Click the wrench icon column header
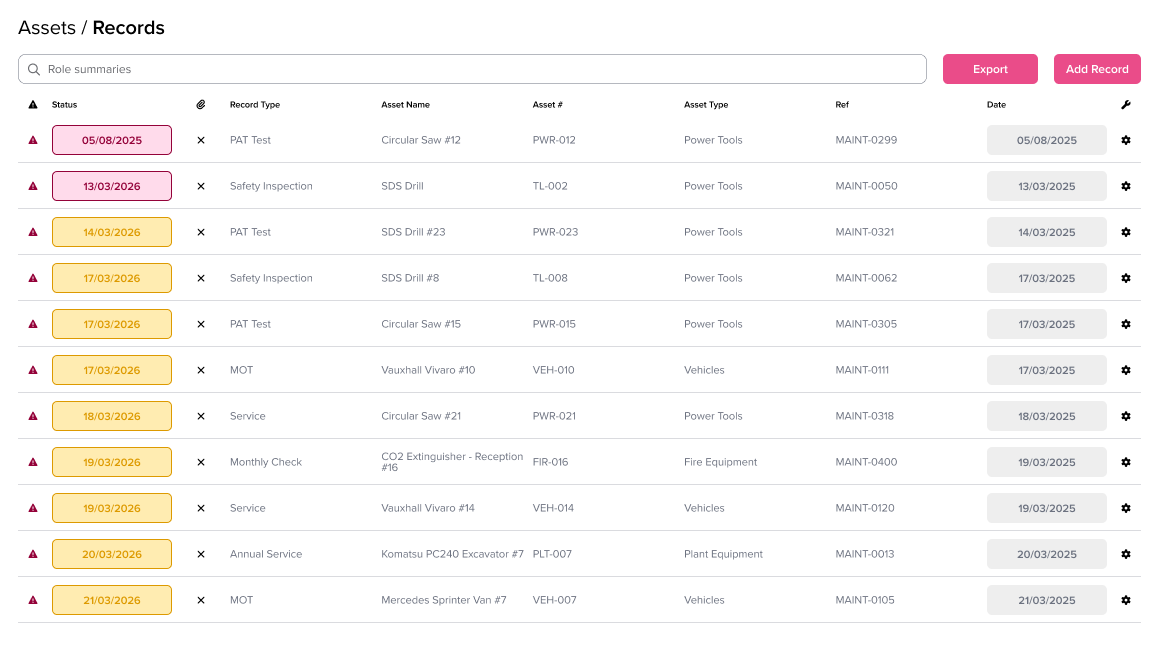The height and width of the screenshot is (650, 1159). coord(1125,105)
